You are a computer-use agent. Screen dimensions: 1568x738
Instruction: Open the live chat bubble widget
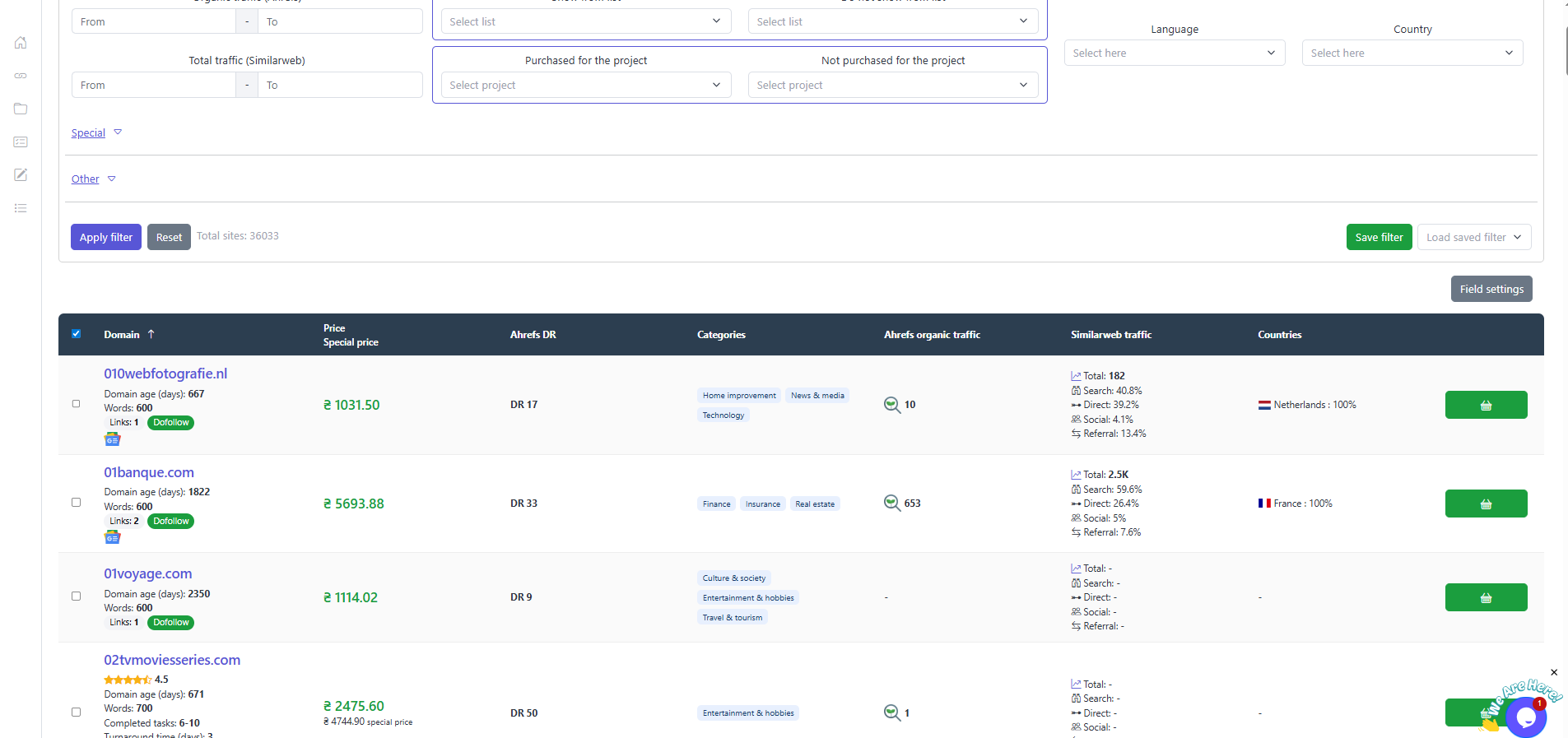coord(1526,717)
